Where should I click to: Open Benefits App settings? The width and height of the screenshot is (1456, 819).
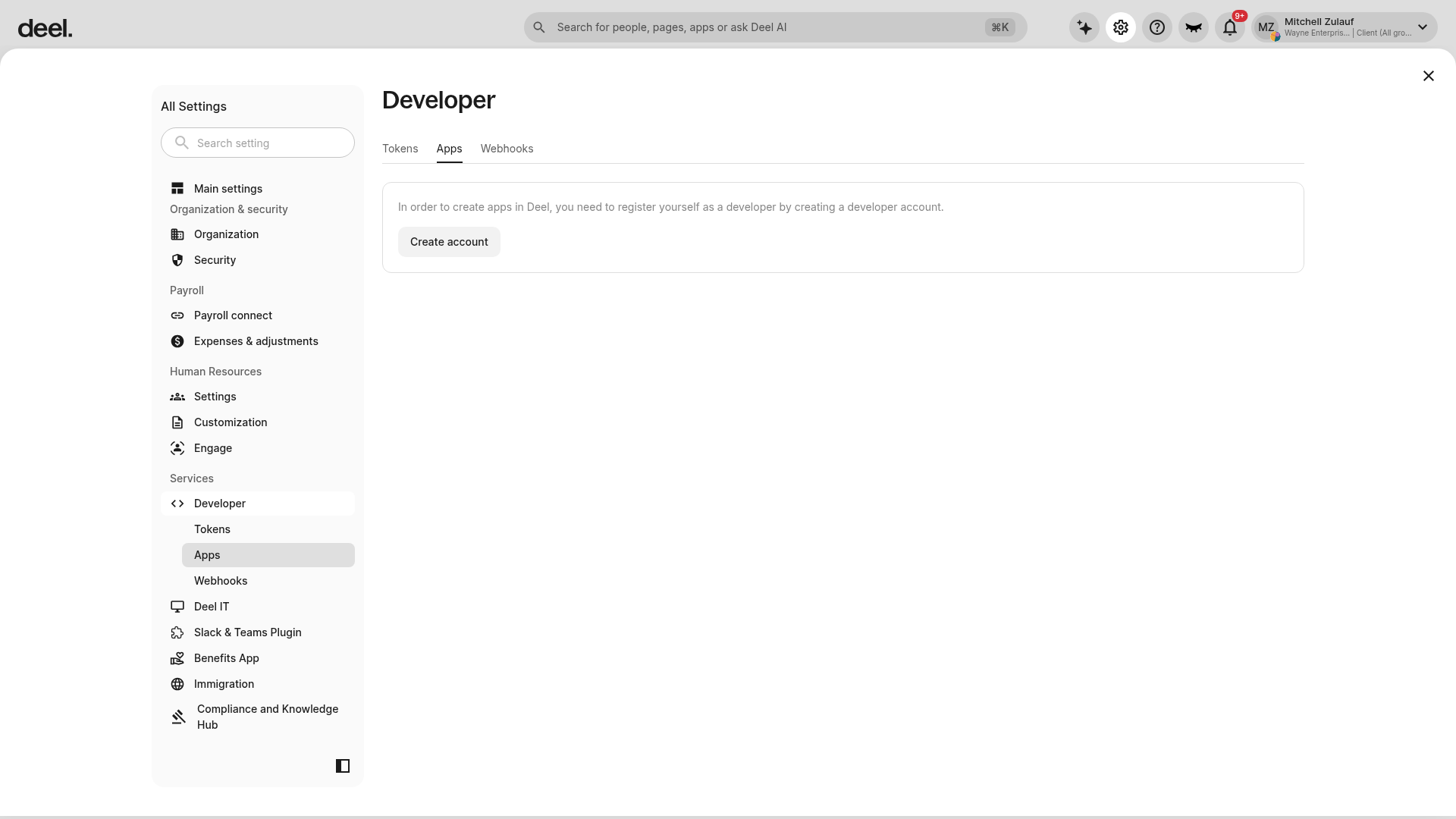258,658
